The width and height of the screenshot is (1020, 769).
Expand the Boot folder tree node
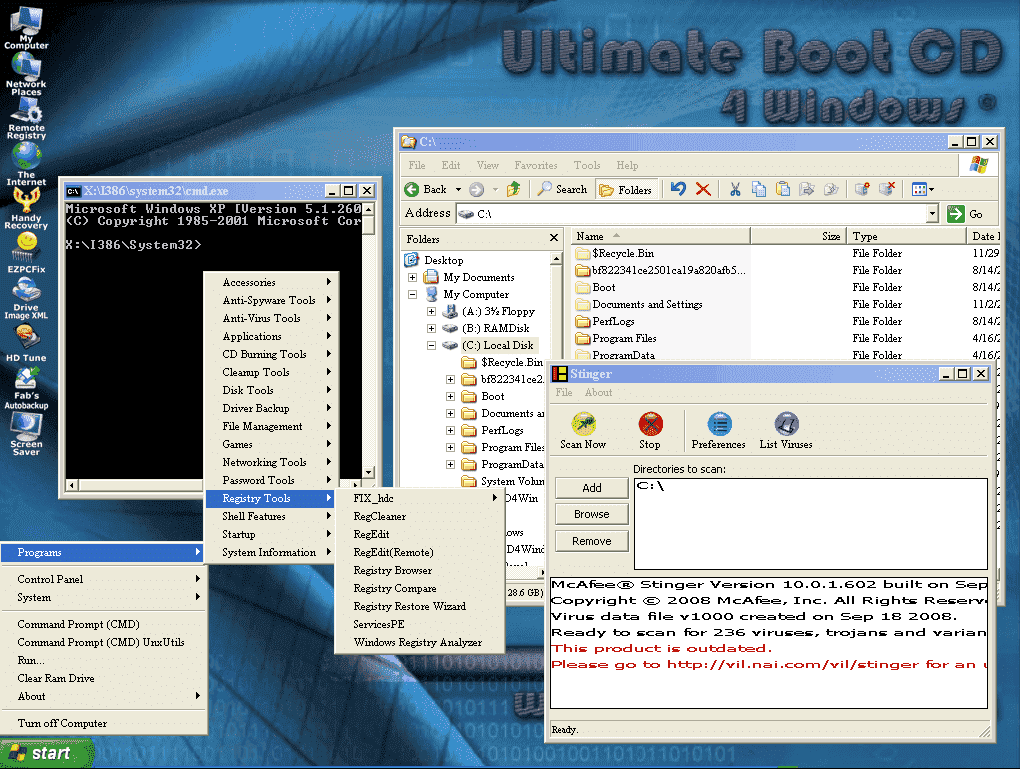pyautogui.click(x=450, y=396)
